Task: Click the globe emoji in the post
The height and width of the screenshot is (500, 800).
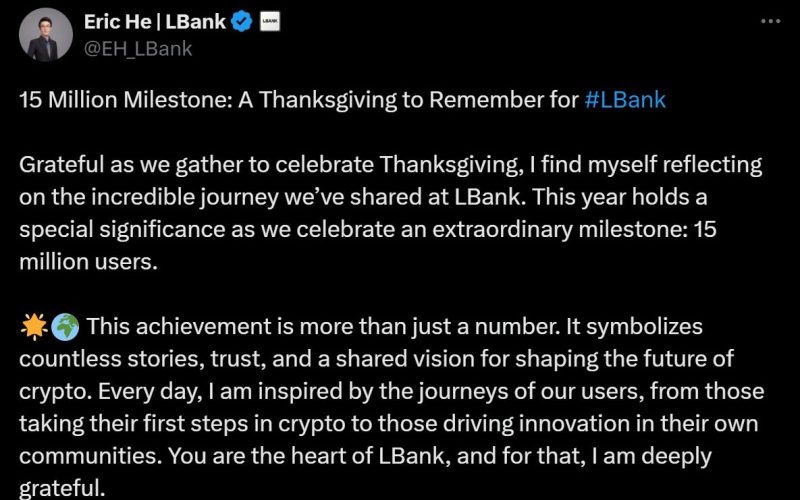Action: click(x=64, y=327)
